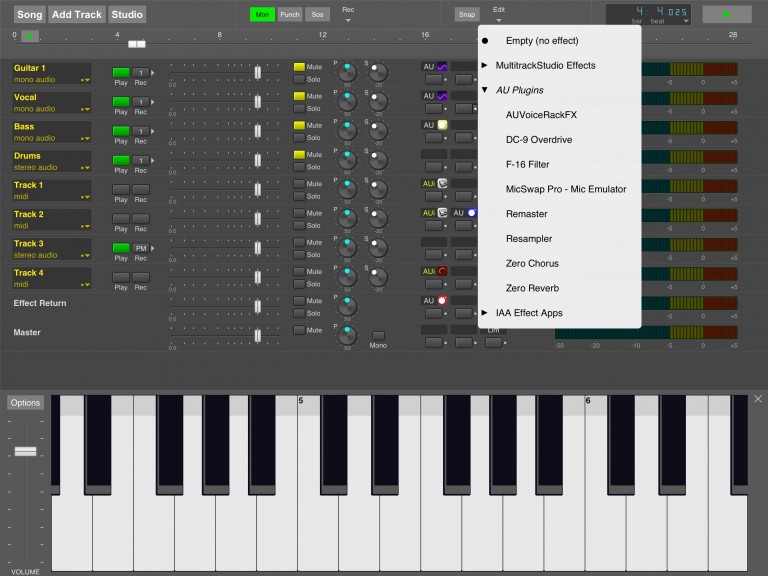The width and height of the screenshot is (768, 576).
Task: Open the yellow AU effect on Bass
Action: pos(442,126)
